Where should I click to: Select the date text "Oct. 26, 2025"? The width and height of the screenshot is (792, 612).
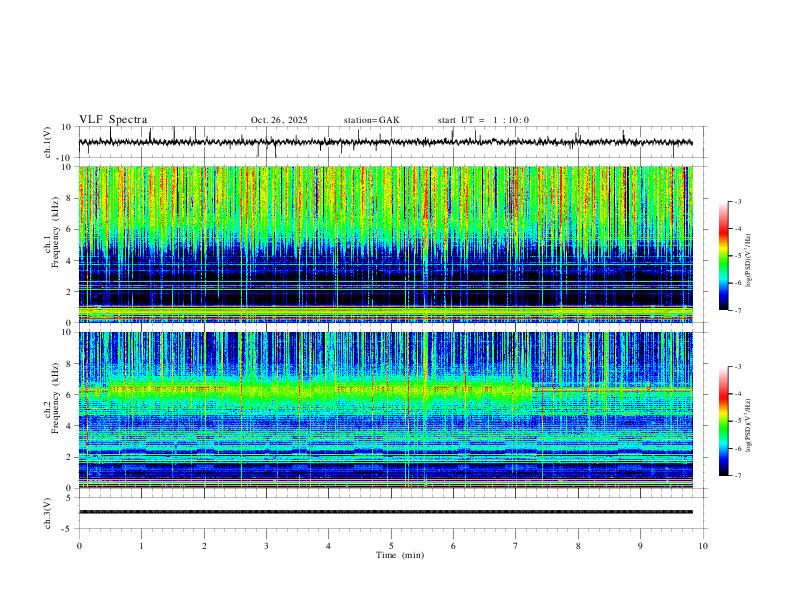279,120
